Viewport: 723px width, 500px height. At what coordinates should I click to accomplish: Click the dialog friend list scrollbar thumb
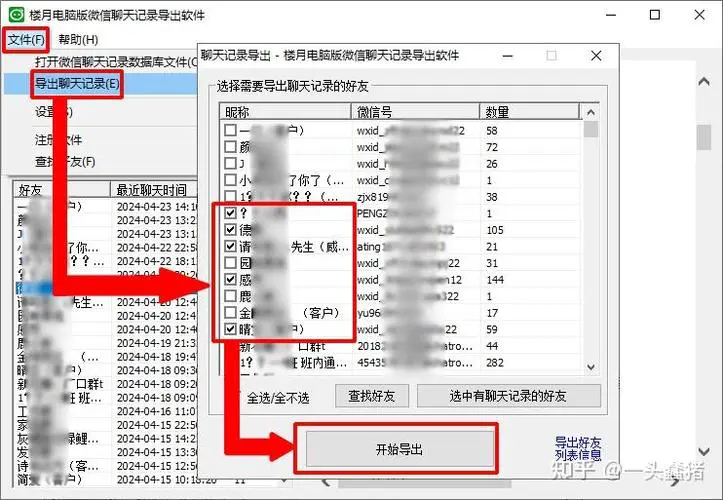click(x=591, y=129)
